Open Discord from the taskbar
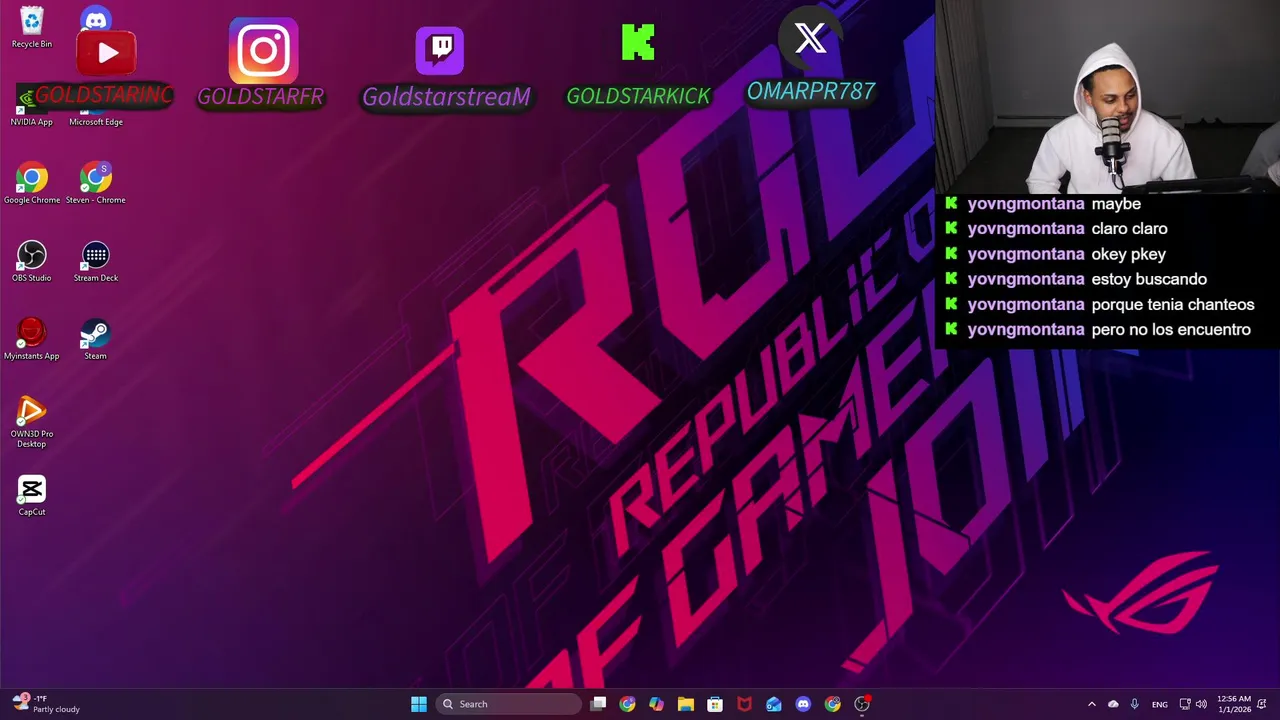1280x720 pixels. (x=803, y=704)
